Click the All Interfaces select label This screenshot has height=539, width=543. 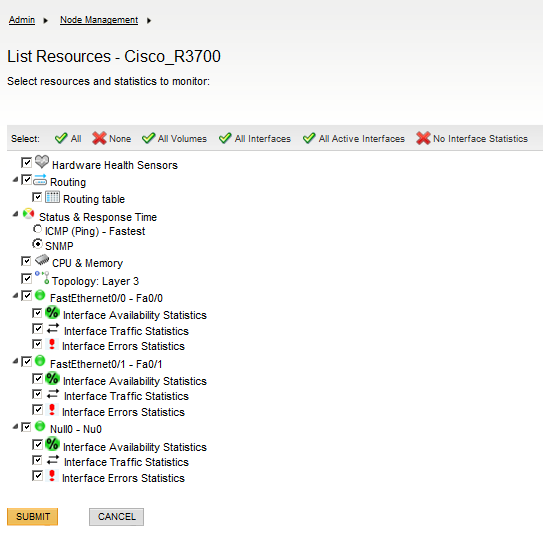(x=263, y=139)
